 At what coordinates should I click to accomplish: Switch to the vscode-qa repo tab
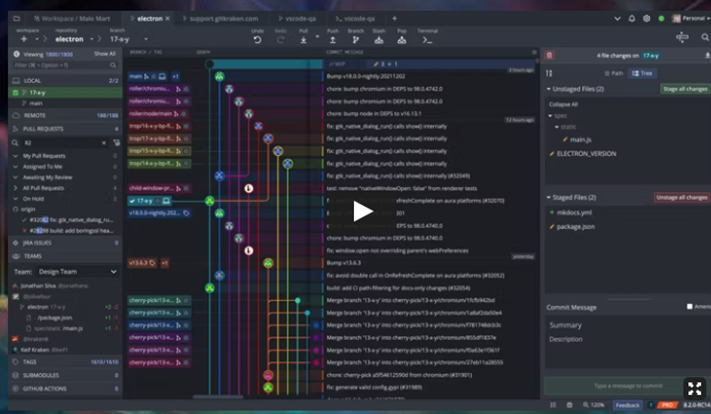coord(297,19)
